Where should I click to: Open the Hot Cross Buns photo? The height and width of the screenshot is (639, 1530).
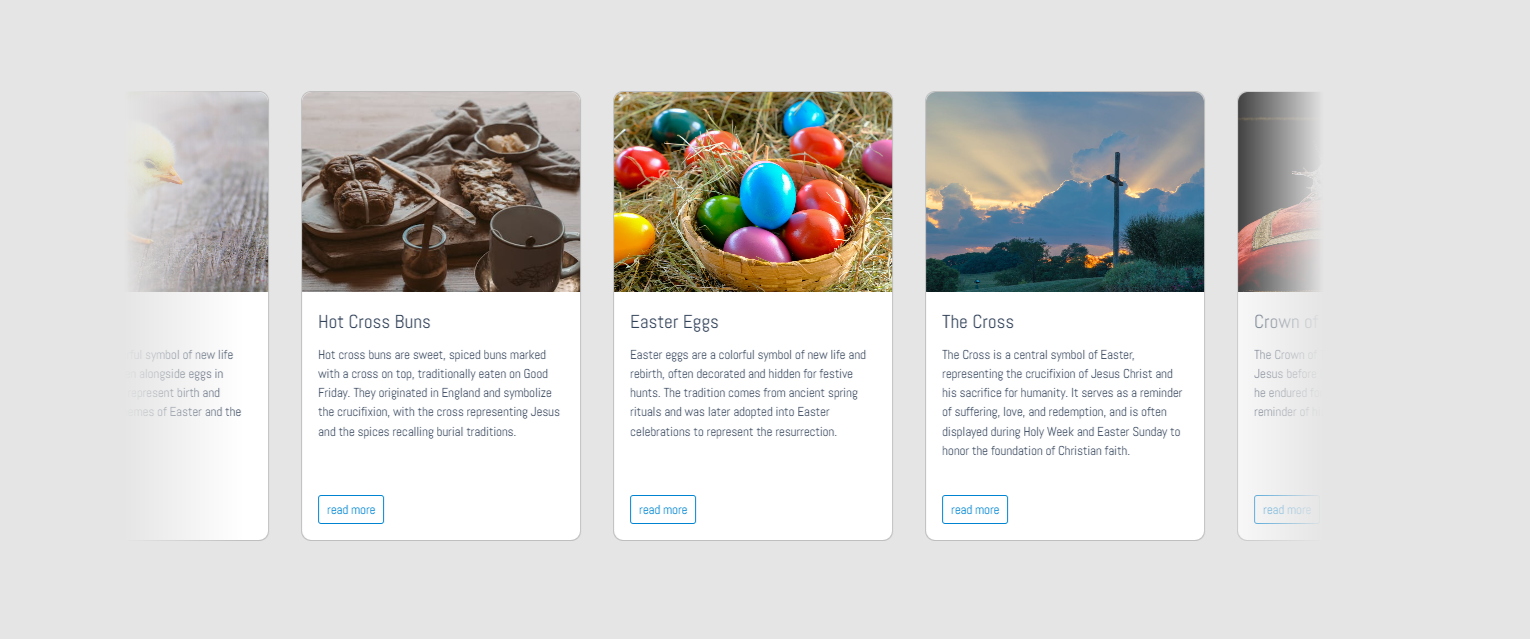(x=441, y=192)
